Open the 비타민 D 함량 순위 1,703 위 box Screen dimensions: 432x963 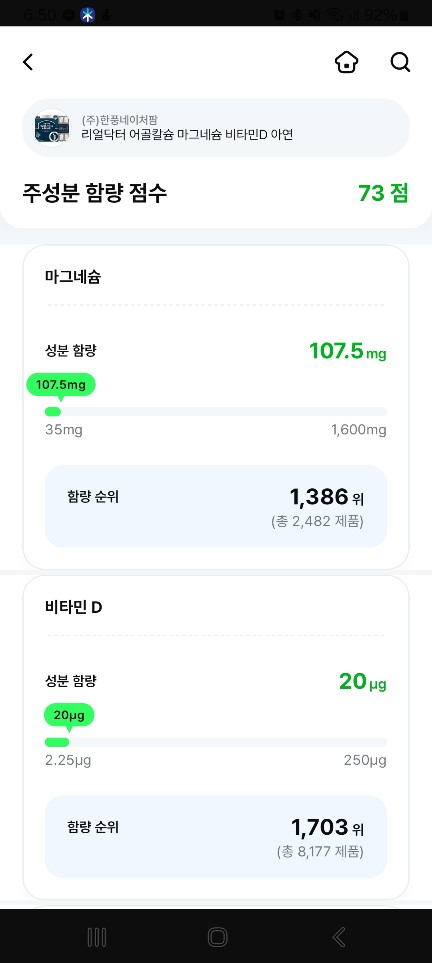pyautogui.click(x=216, y=836)
